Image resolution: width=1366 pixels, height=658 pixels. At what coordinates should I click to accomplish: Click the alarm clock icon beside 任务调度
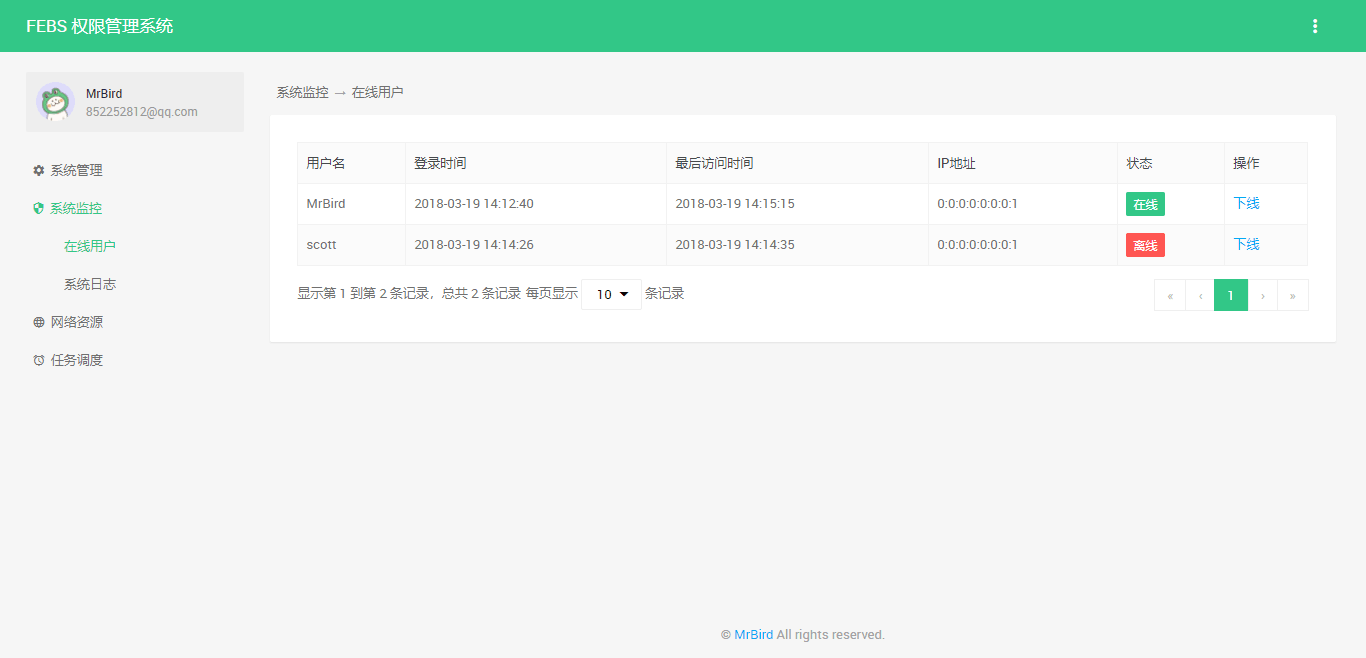39,360
